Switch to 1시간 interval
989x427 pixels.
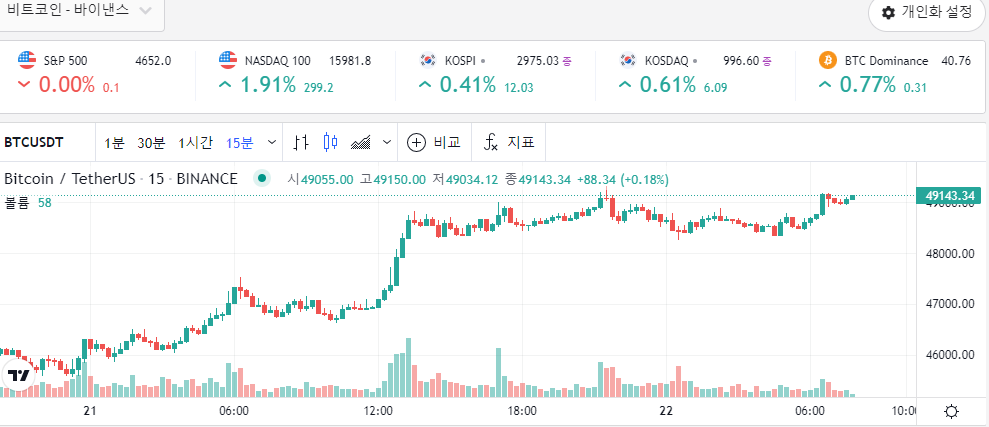click(x=196, y=143)
